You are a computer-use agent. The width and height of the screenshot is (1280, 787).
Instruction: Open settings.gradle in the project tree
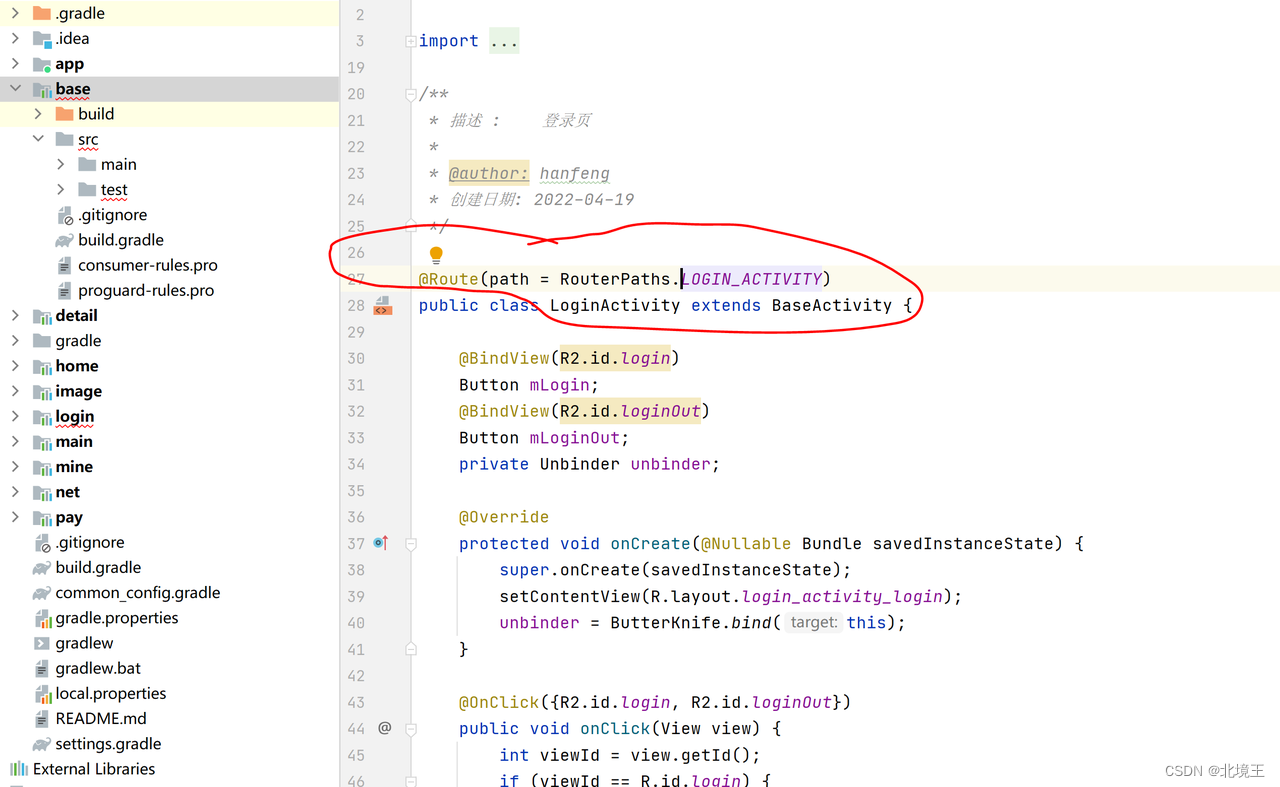click(108, 744)
